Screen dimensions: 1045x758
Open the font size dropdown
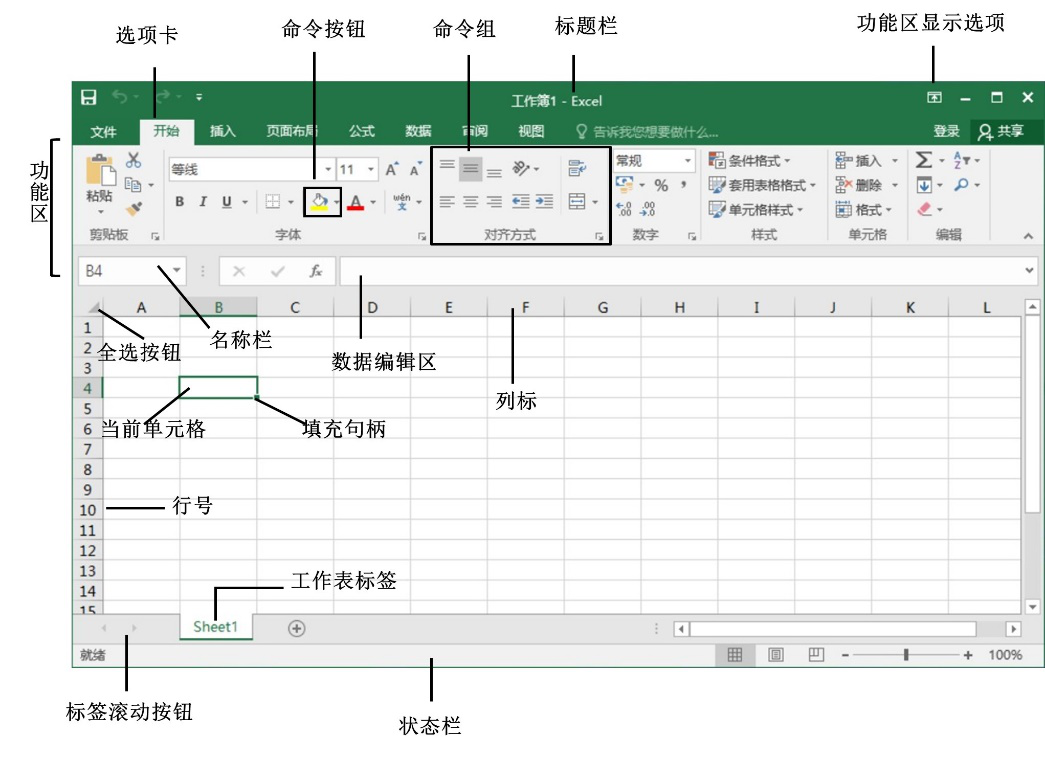[372, 170]
